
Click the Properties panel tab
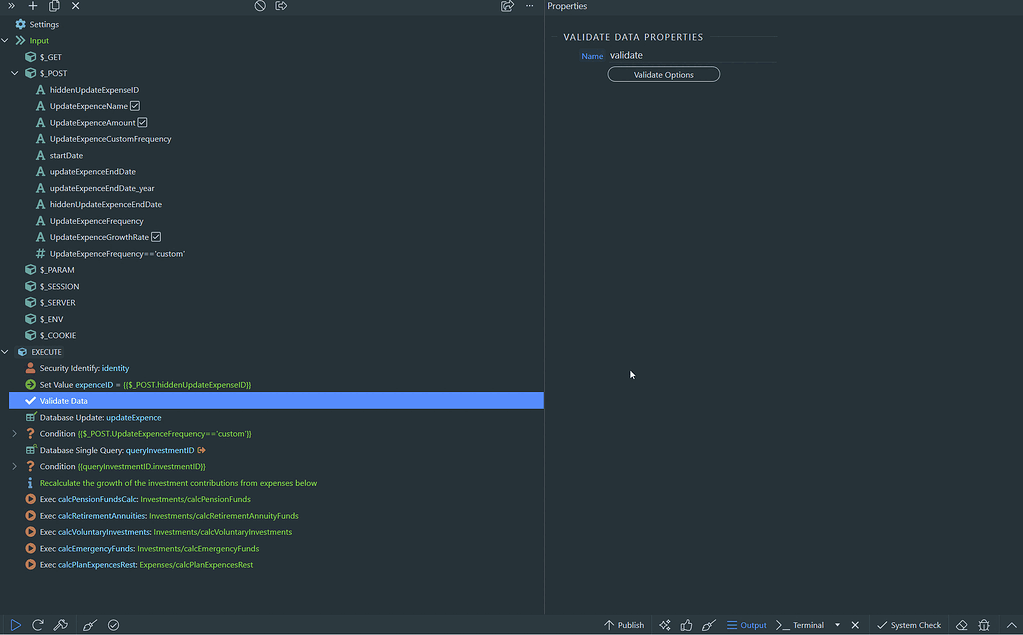pos(567,6)
